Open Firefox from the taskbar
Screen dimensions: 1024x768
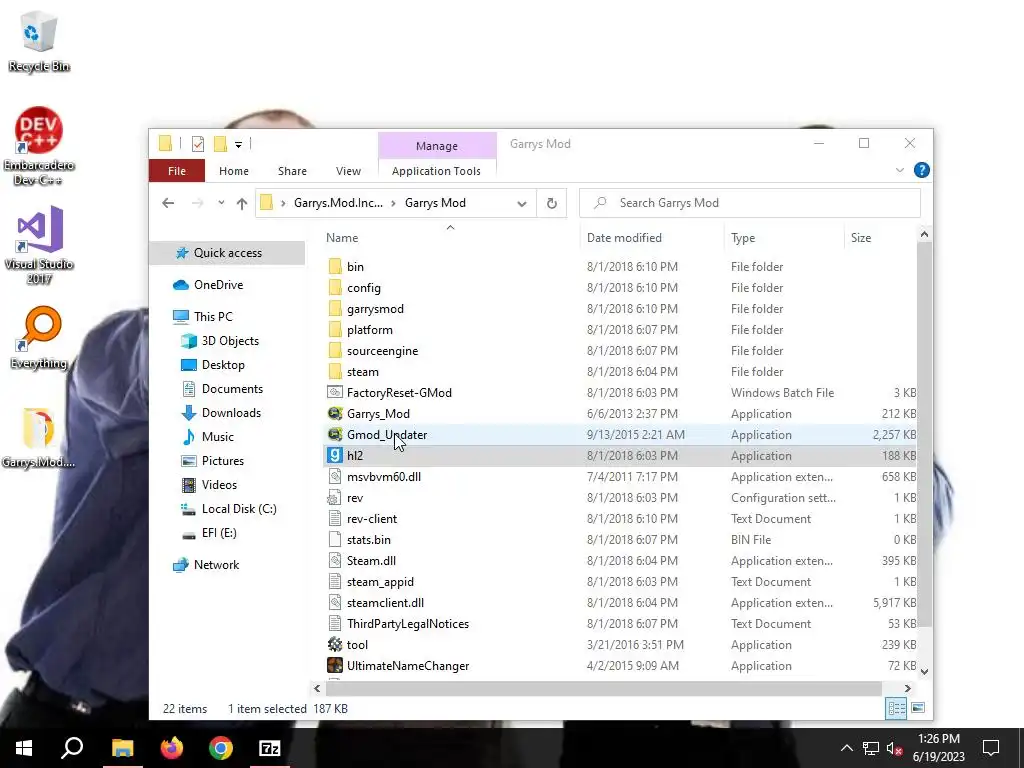(x=172, y=748)
